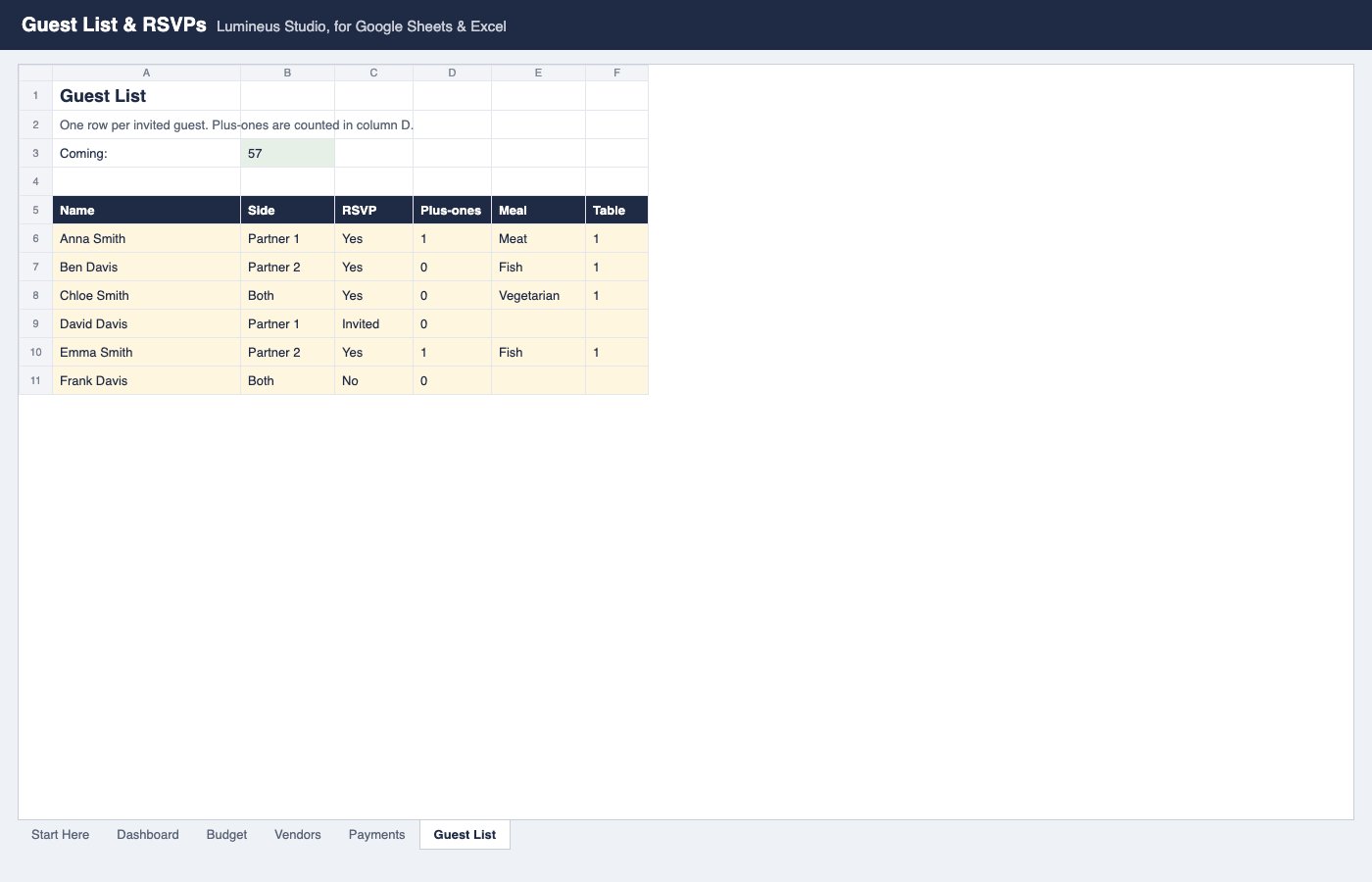Click the 'Frank Davis' name cell

click(146, 380)
